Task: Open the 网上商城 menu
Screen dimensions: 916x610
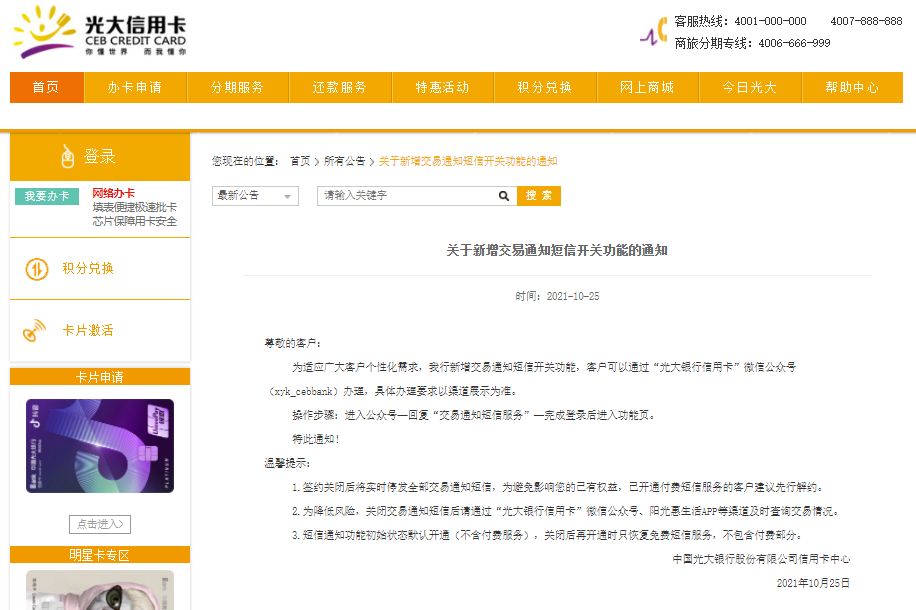Action: coord(648,88)
